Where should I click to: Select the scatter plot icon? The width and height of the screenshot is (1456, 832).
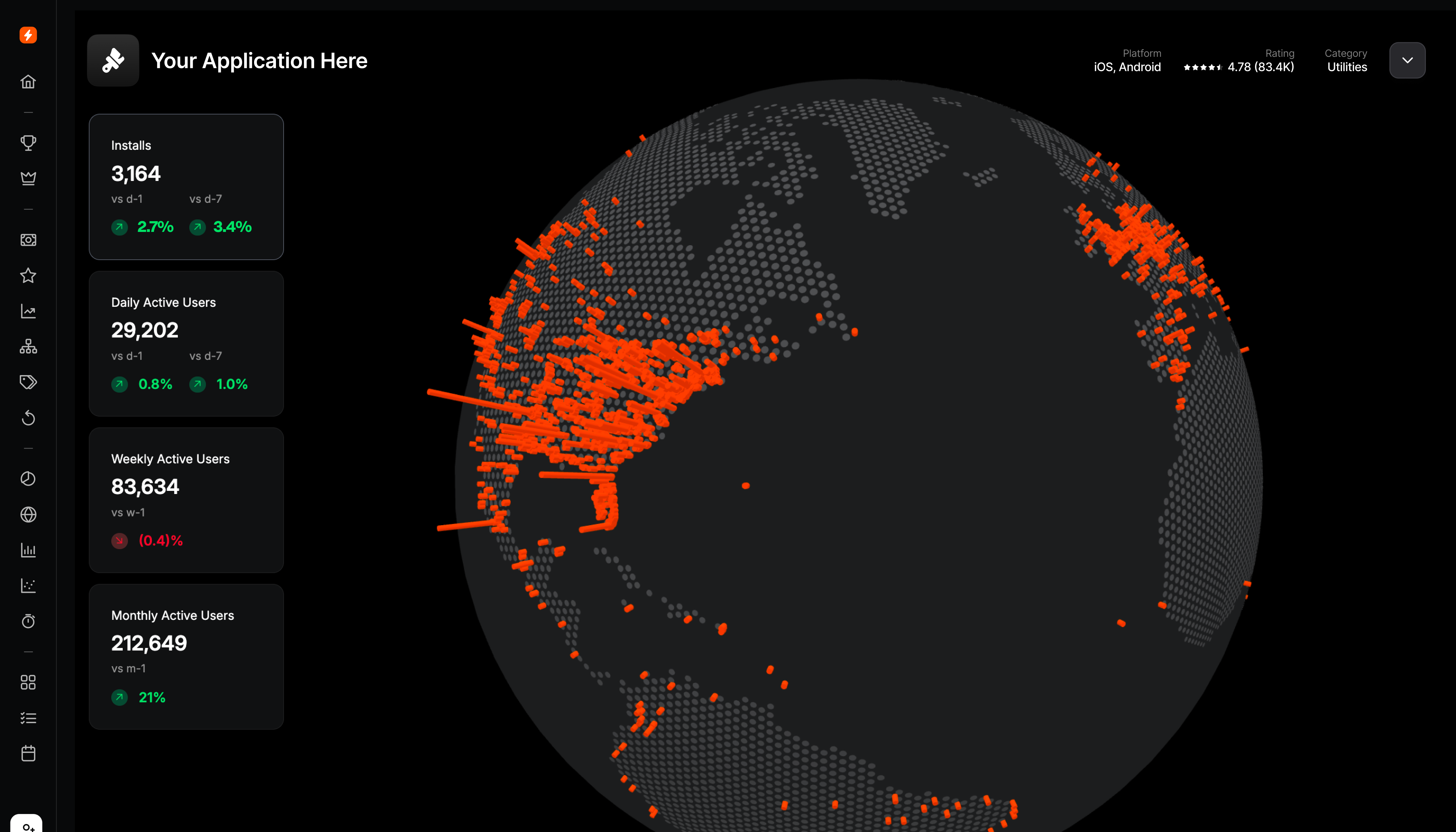click(x=28, y=585)
